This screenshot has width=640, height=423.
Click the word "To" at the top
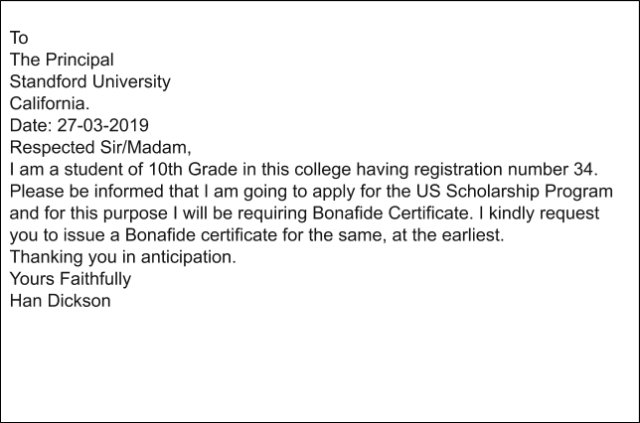point(19,38)
